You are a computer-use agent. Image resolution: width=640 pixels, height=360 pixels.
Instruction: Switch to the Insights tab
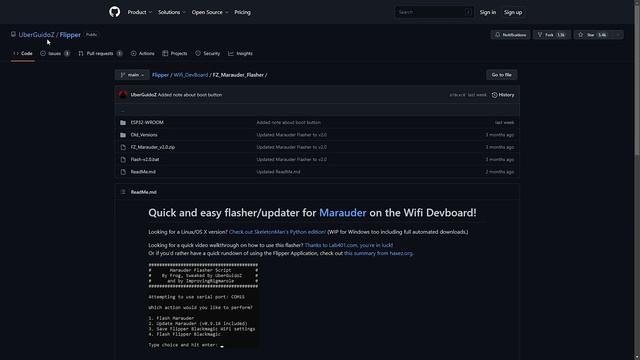click(240, 53)
